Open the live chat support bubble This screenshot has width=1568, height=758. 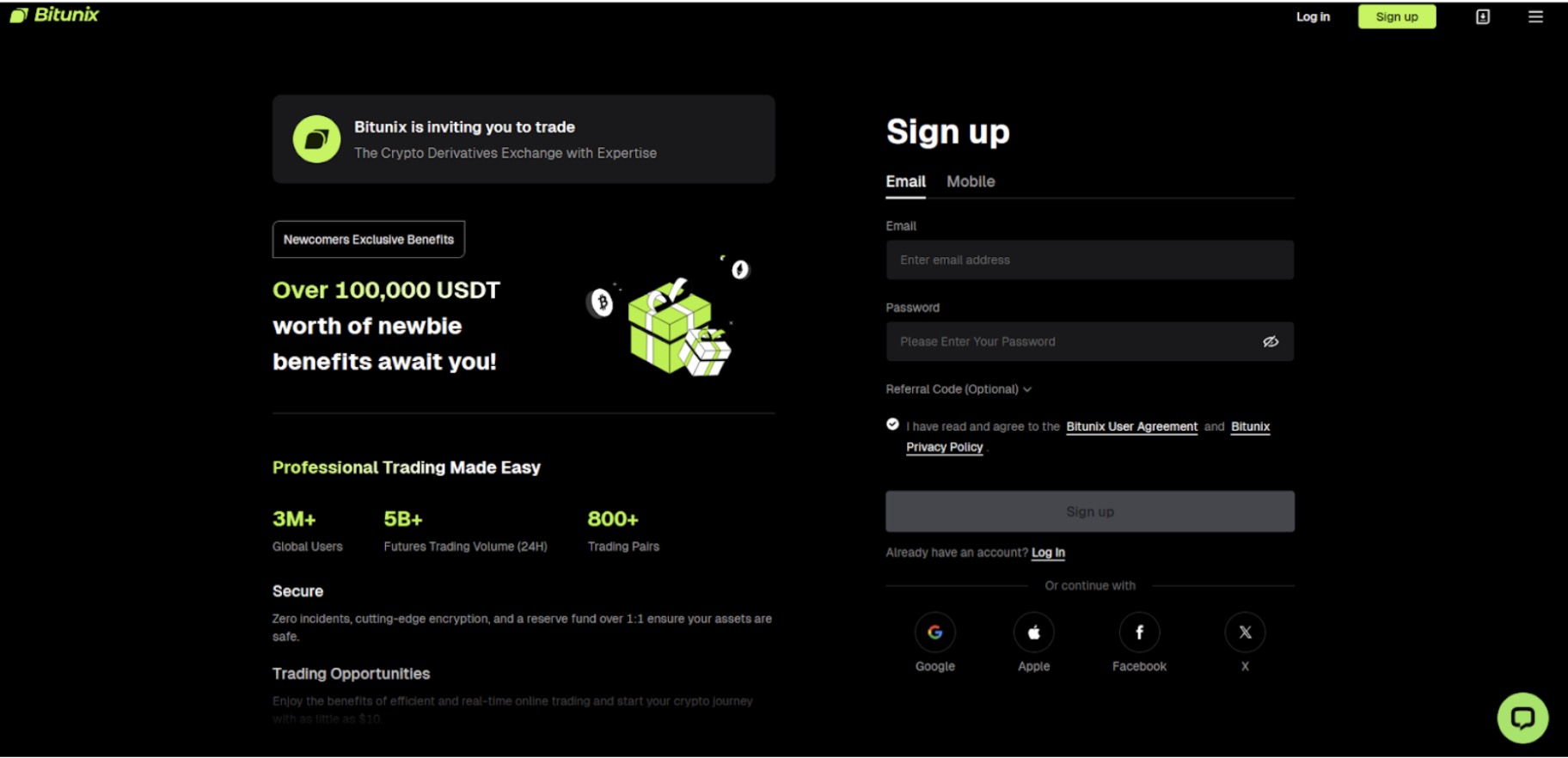click(x=1522, y=718)
